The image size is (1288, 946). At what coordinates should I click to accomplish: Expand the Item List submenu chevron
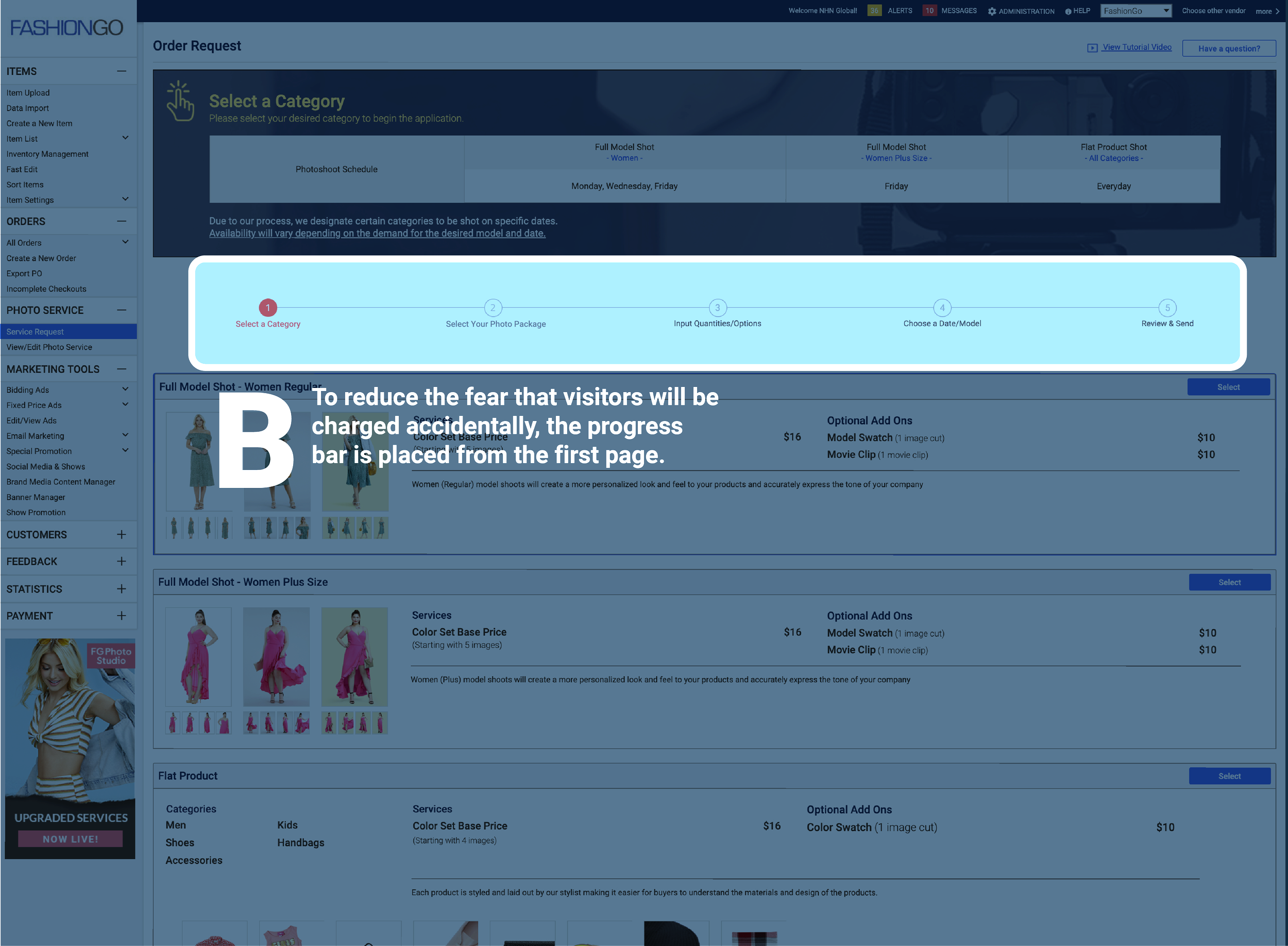[125, 138]
